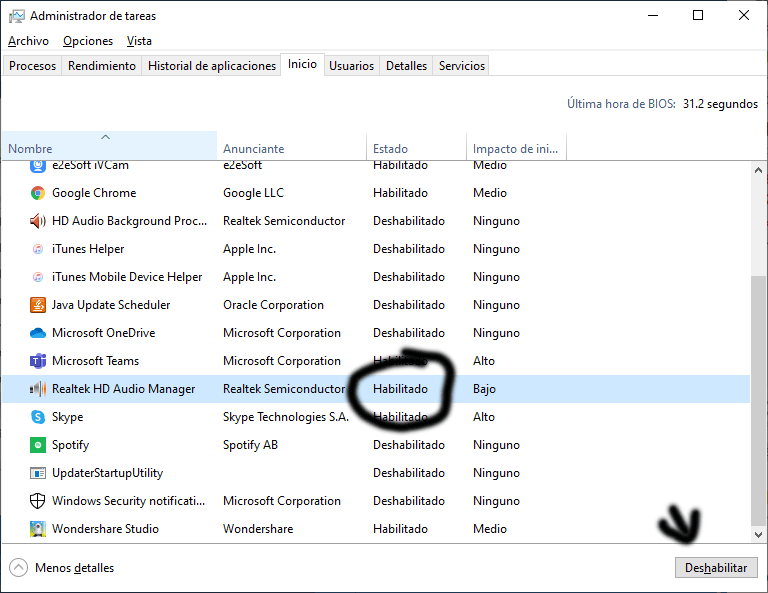Image resolution: width=768 pixels, height=593 pixels.
Task: Click the scrollbar down arrow
Action: point(758,535)
